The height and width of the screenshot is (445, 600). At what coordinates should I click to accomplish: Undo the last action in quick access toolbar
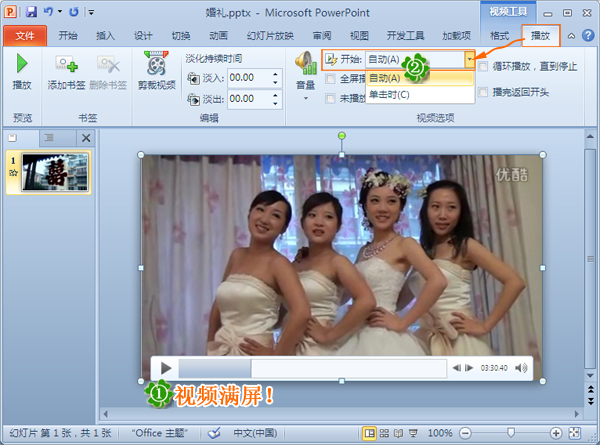click(x=48, y=12)
